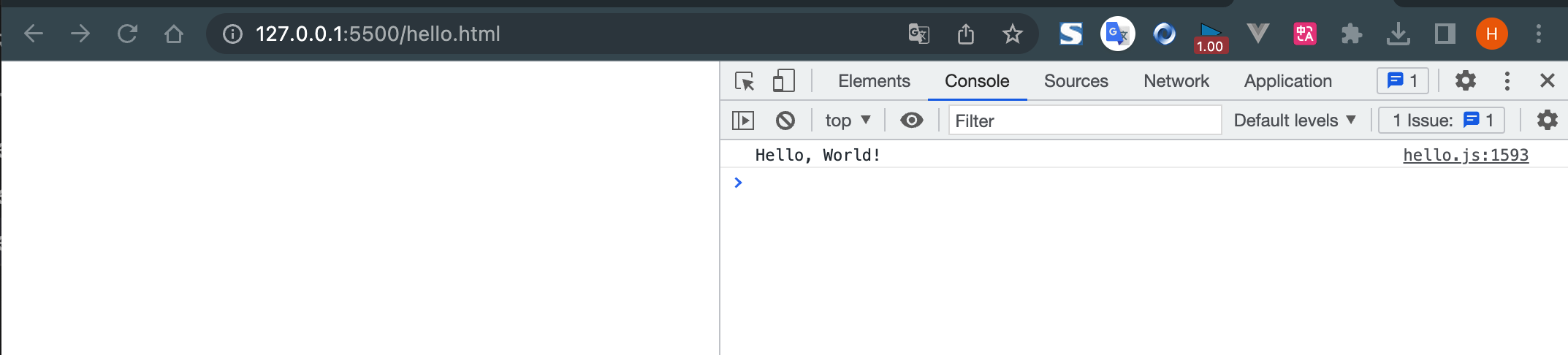Switch to the Elements tab
Image resolution: width=1568 pixels, height=355 pixels.
(874, 81)
